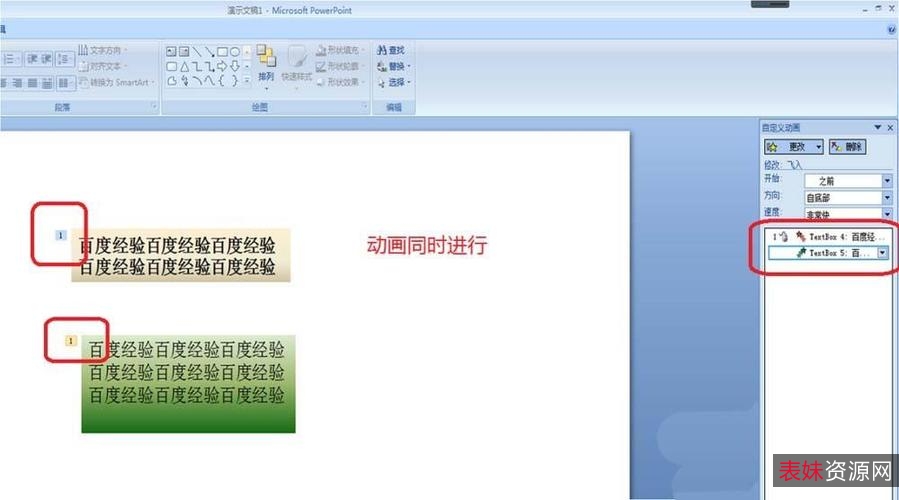Apply Justify paragraph alignment

click(x=33, y=83)
